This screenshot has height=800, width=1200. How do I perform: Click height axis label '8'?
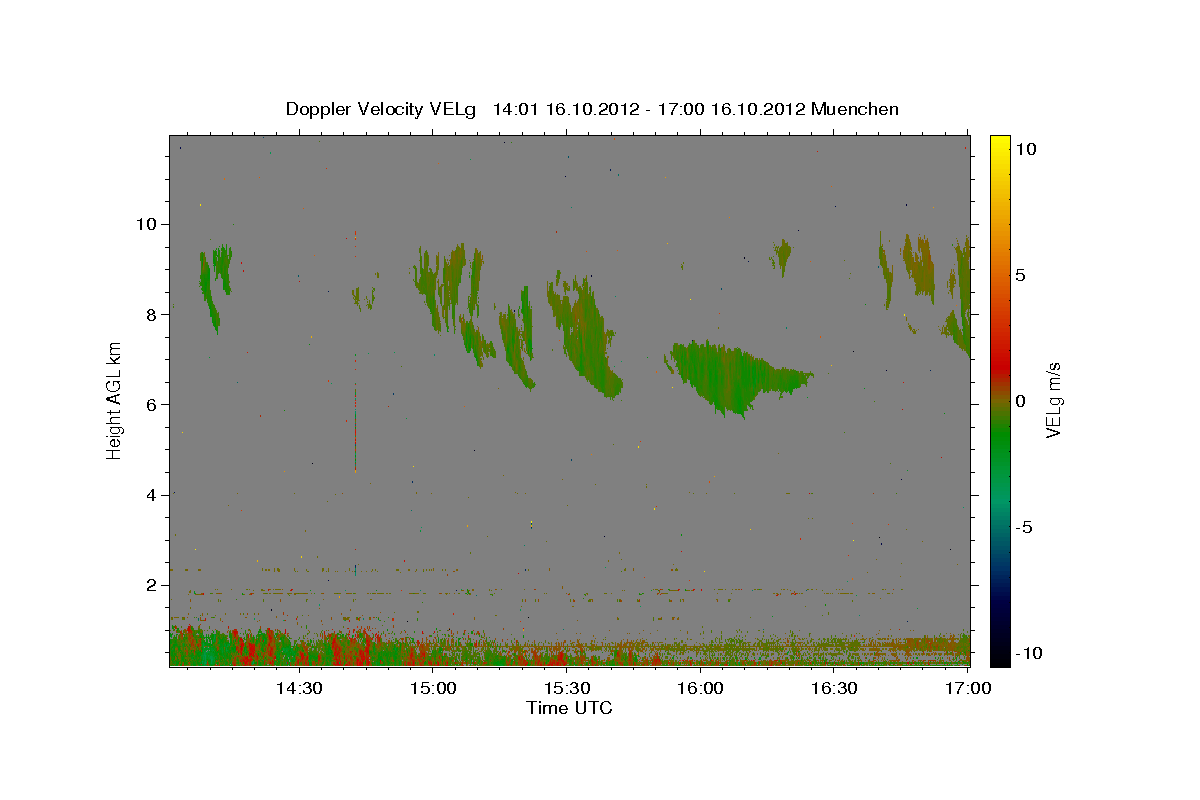pos(150,314)
